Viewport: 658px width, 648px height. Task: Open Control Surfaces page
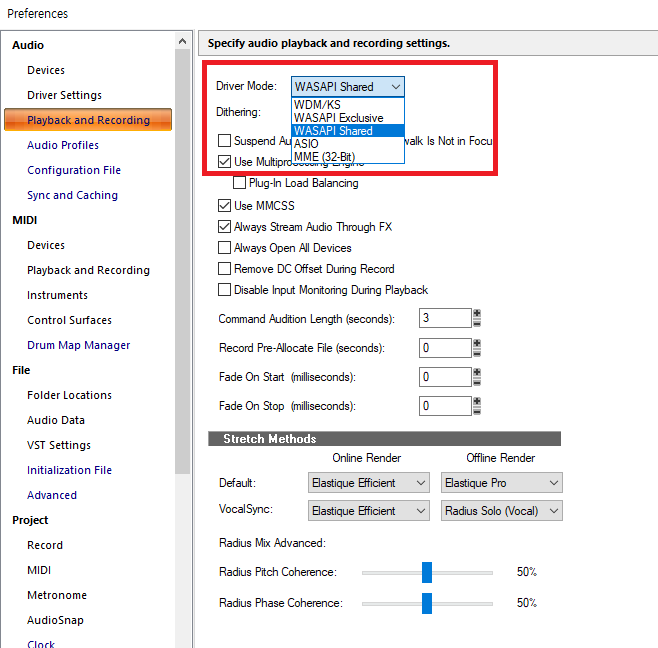coord(69,320)
